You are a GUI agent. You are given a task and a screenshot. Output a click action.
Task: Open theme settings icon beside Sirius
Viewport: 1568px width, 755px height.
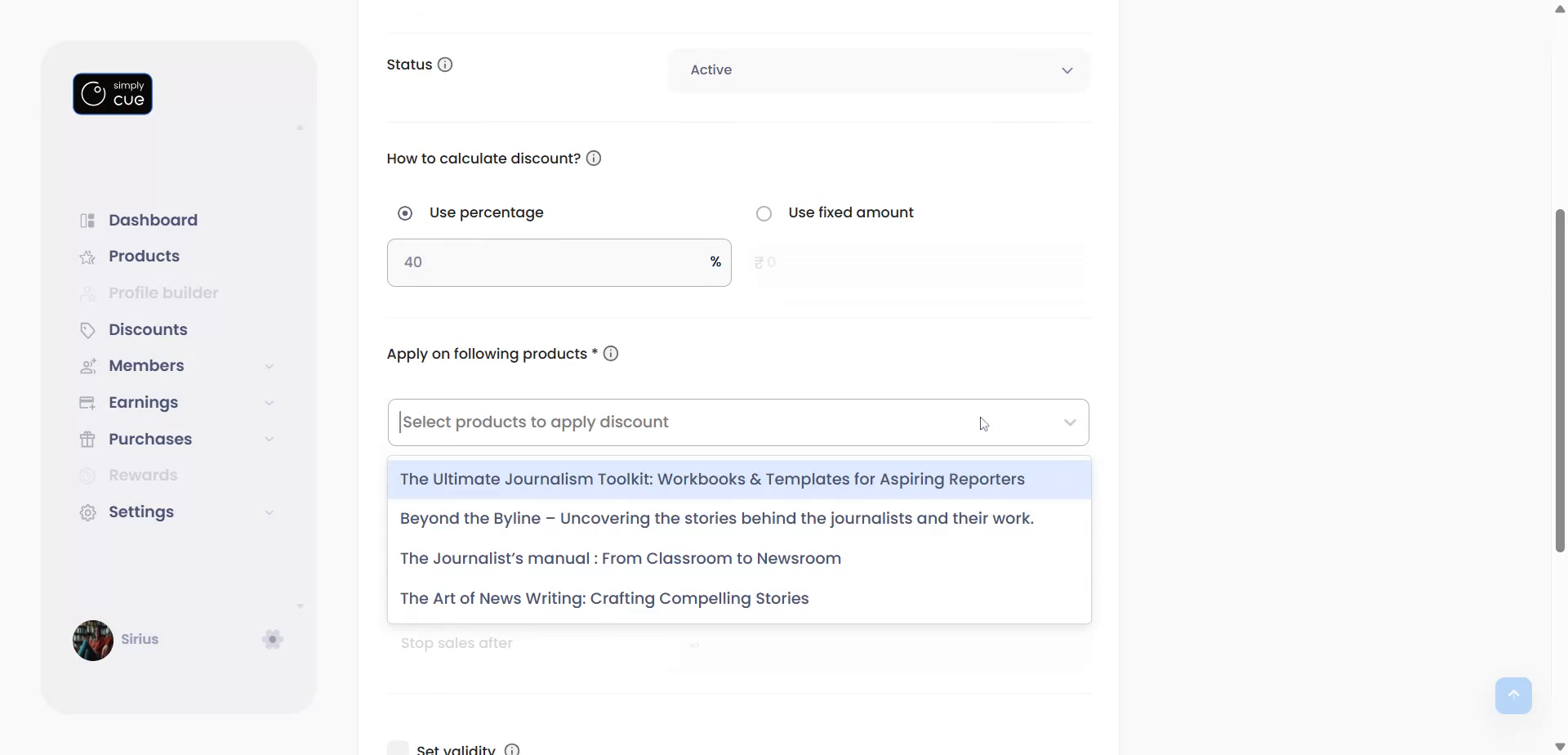tap(273, 639)
